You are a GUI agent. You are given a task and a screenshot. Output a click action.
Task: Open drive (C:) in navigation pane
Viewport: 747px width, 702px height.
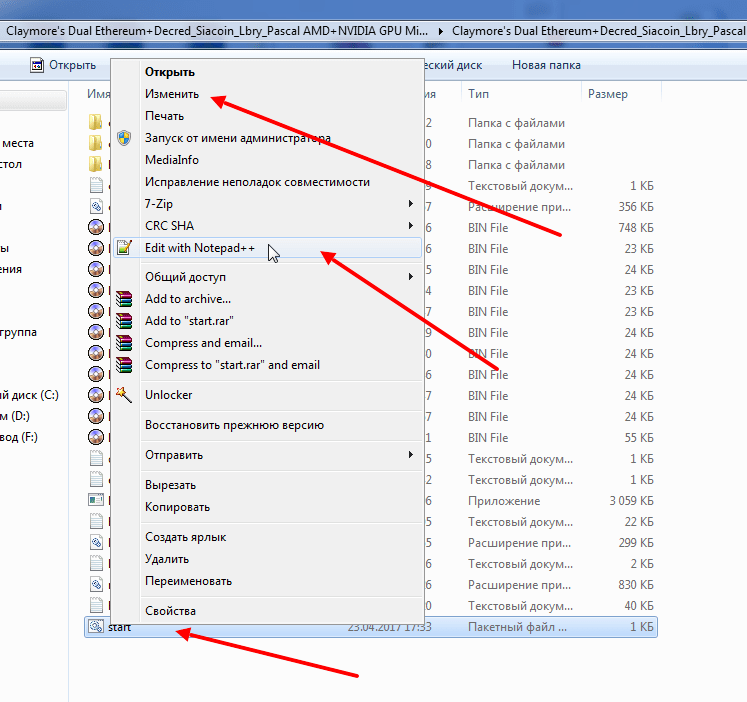(29, 395)
